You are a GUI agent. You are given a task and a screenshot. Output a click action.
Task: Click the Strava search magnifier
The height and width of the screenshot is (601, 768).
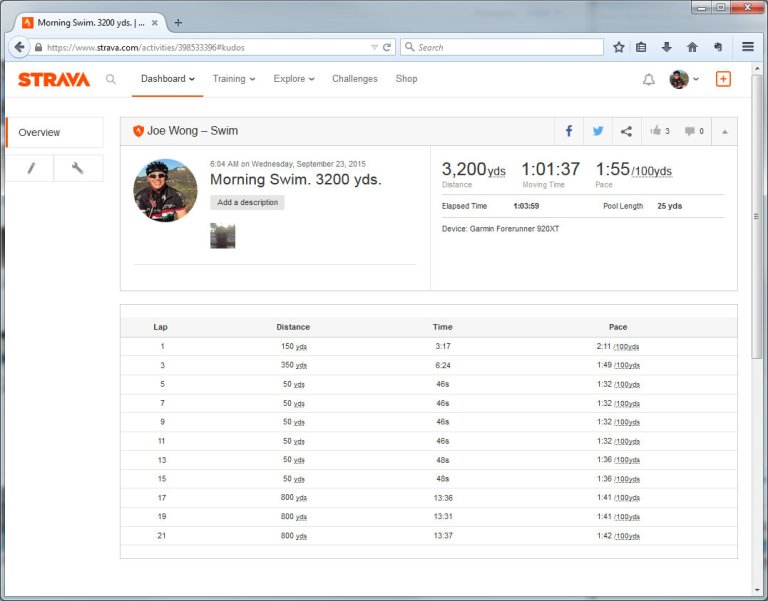(x=111, y=79)
